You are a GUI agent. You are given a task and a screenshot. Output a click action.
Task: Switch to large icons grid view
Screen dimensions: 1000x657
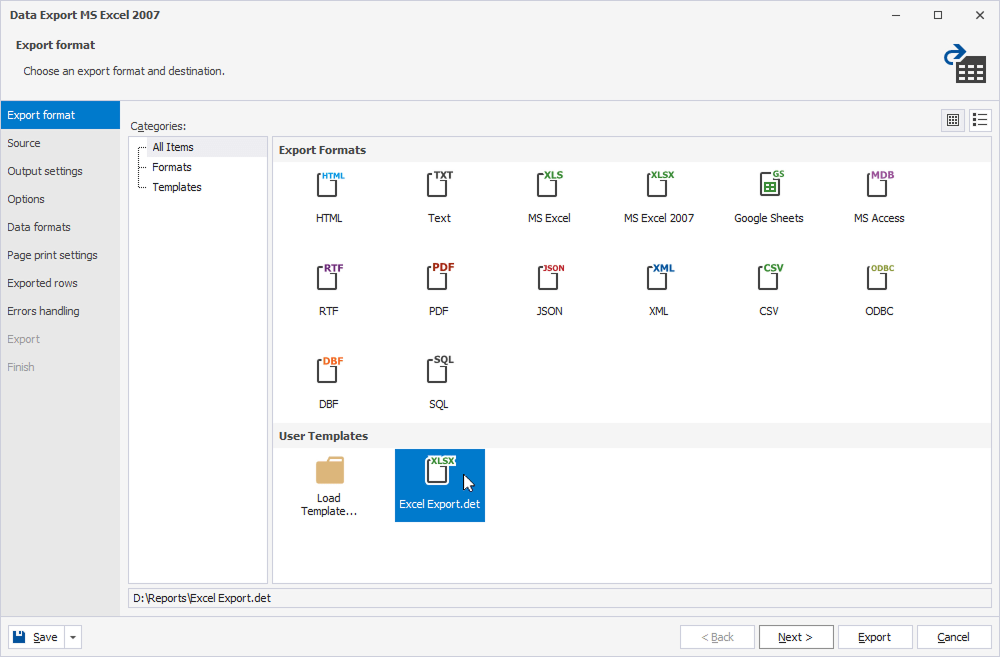click(953, 120)
